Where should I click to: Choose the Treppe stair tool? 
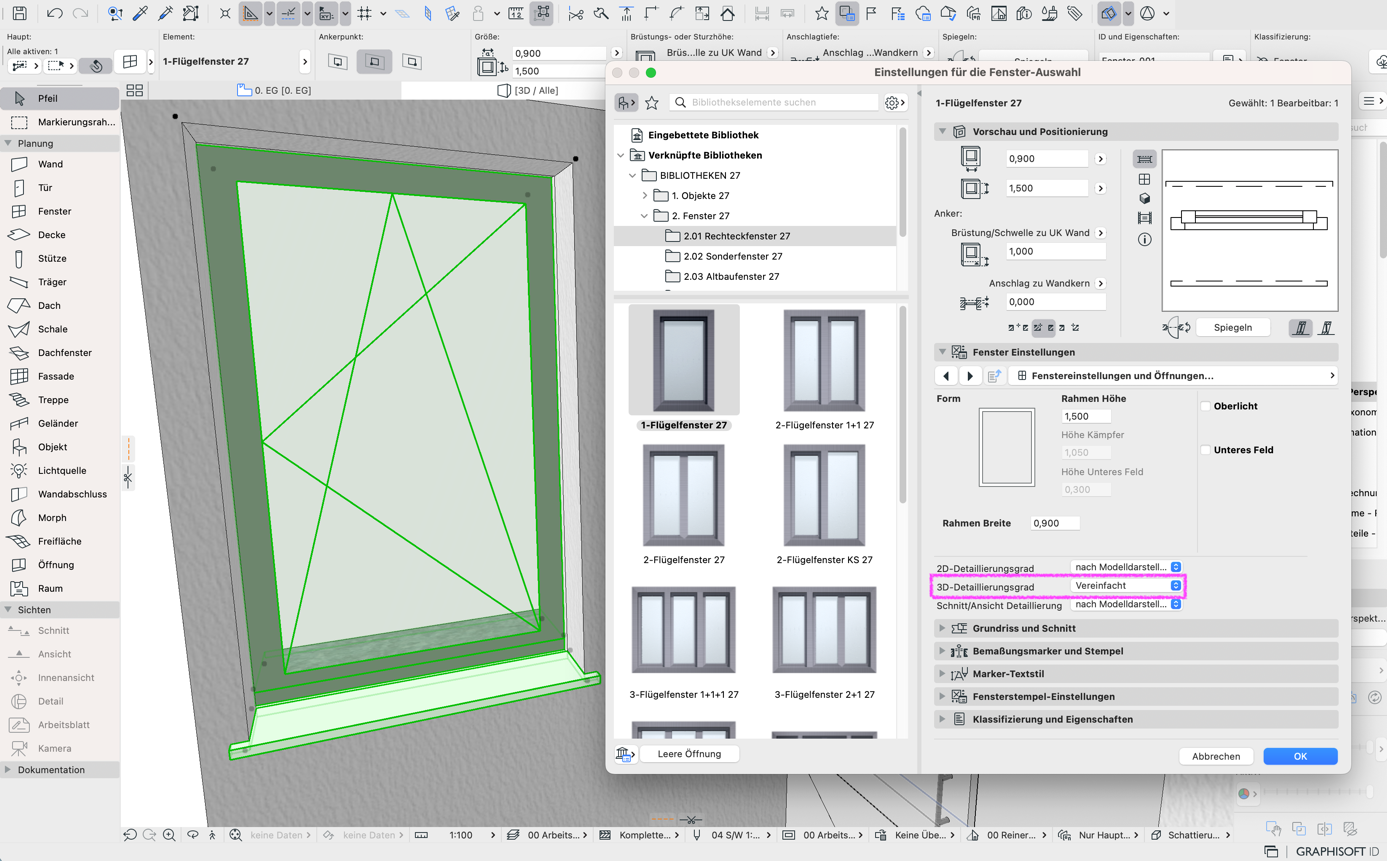coord(60,400)
